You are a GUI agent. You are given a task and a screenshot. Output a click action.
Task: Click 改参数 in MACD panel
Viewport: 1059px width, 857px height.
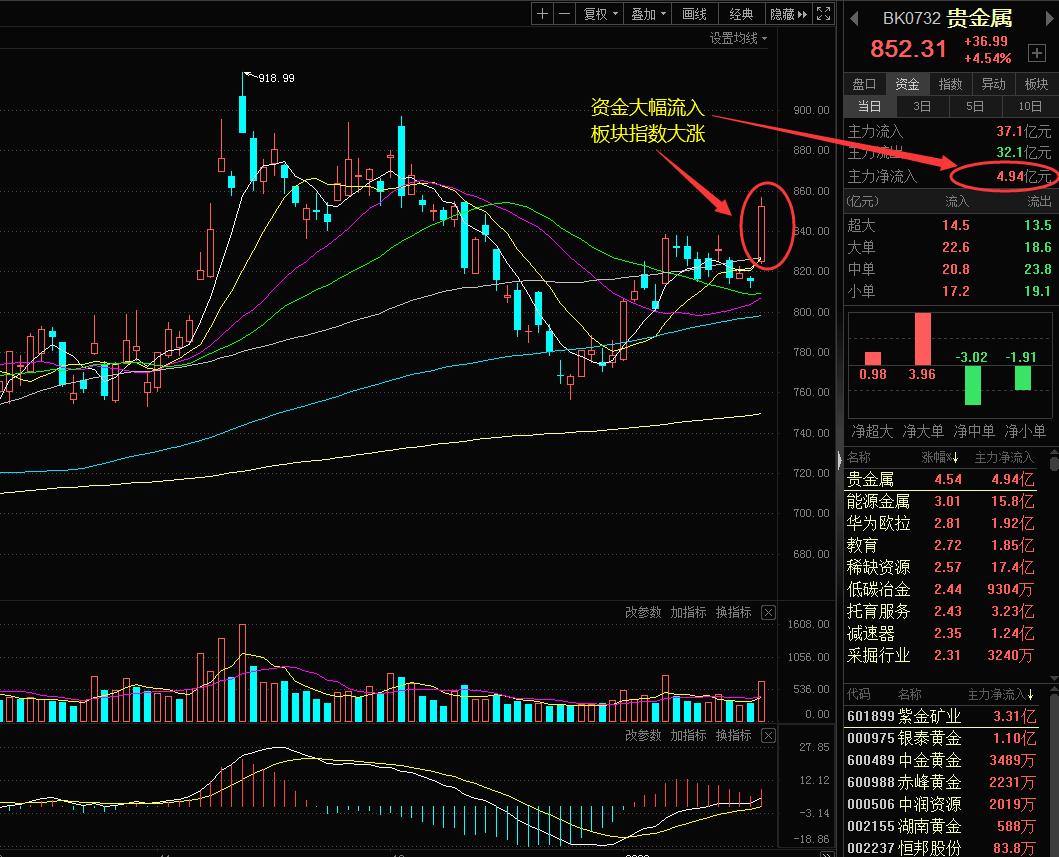click(x=642, y=735)
